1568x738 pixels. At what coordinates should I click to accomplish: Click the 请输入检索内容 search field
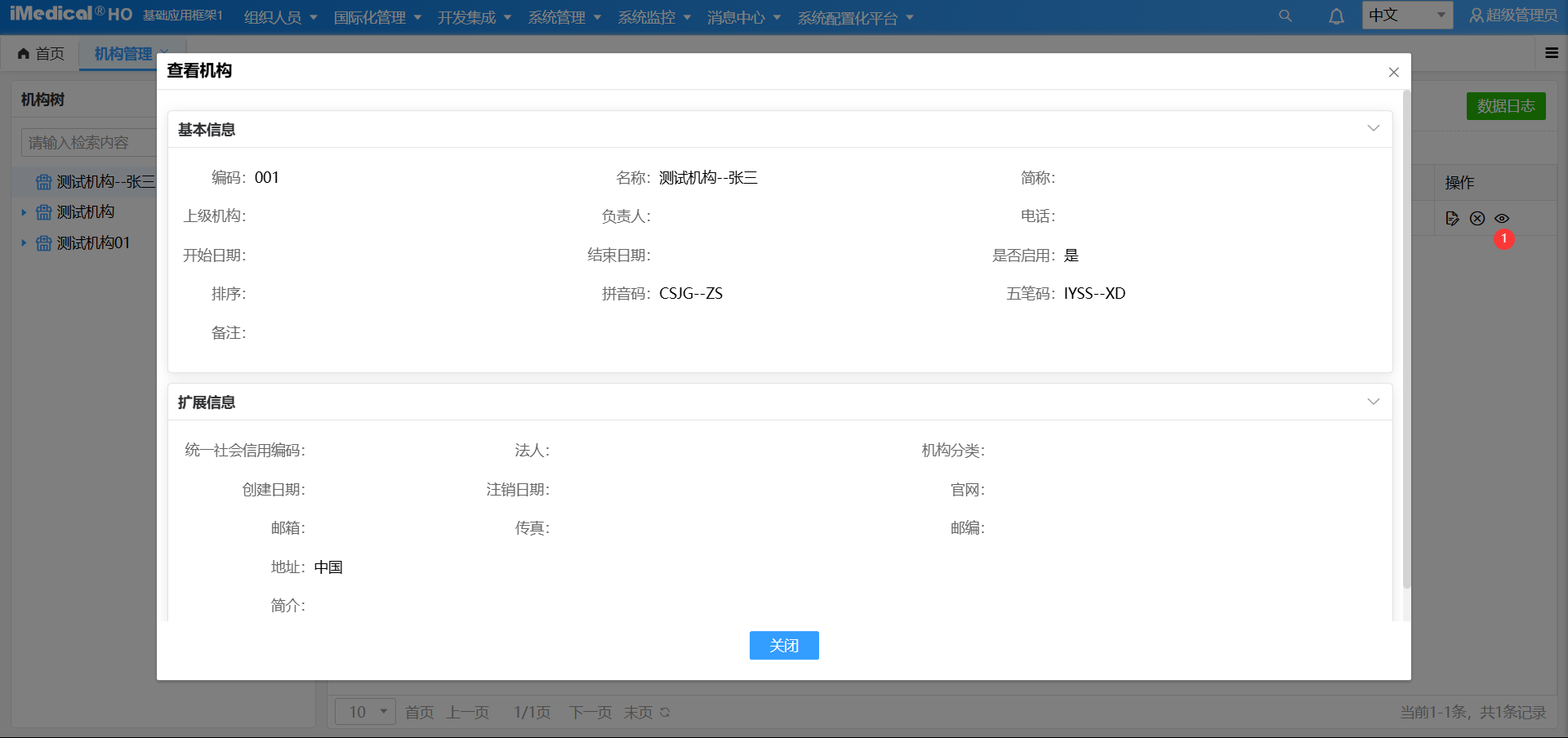click(x=88, y=143)
